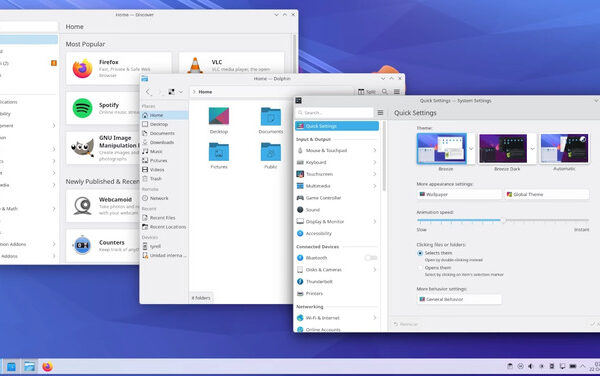Click the volume icon in system tray

tap(530, 366)
